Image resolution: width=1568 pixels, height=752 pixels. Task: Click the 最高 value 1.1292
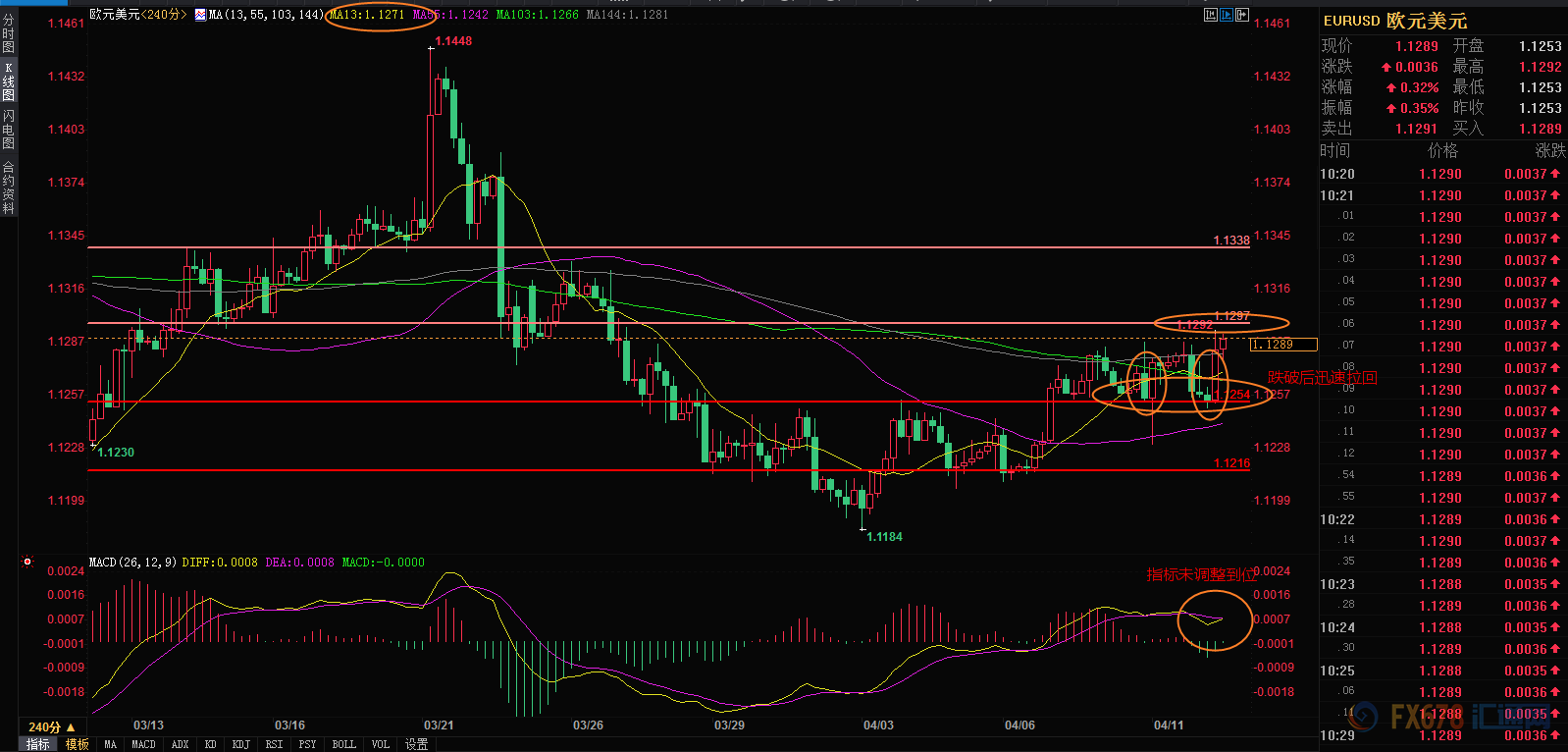coord(1541,67)
